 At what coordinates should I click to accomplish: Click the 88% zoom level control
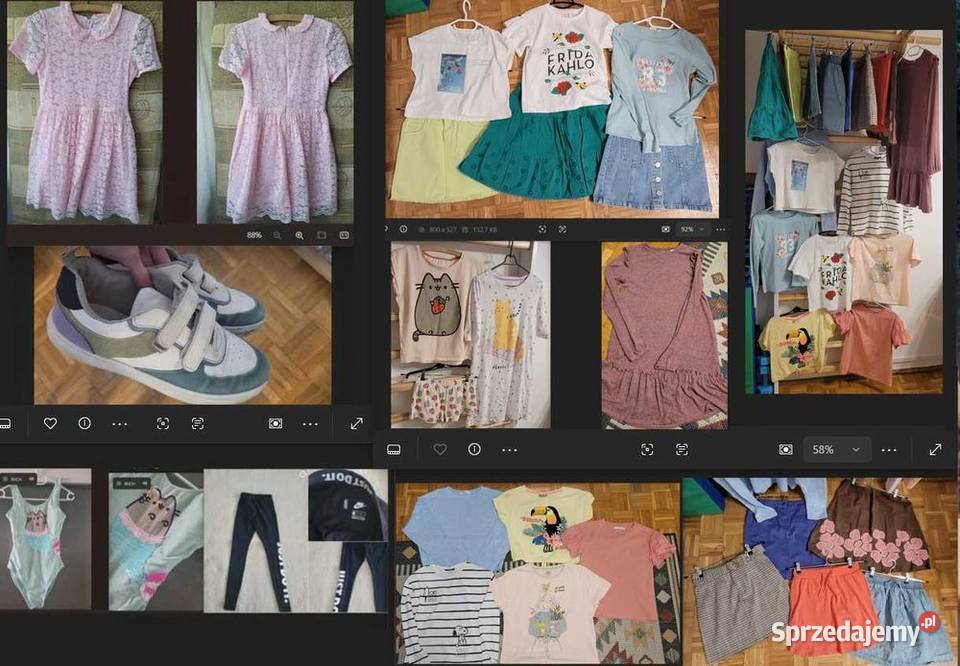[254, 235]
